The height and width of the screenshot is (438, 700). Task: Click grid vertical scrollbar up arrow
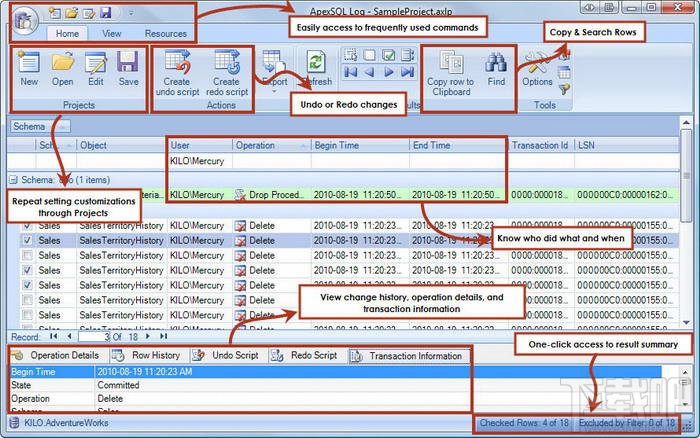[x=686, y=122]
